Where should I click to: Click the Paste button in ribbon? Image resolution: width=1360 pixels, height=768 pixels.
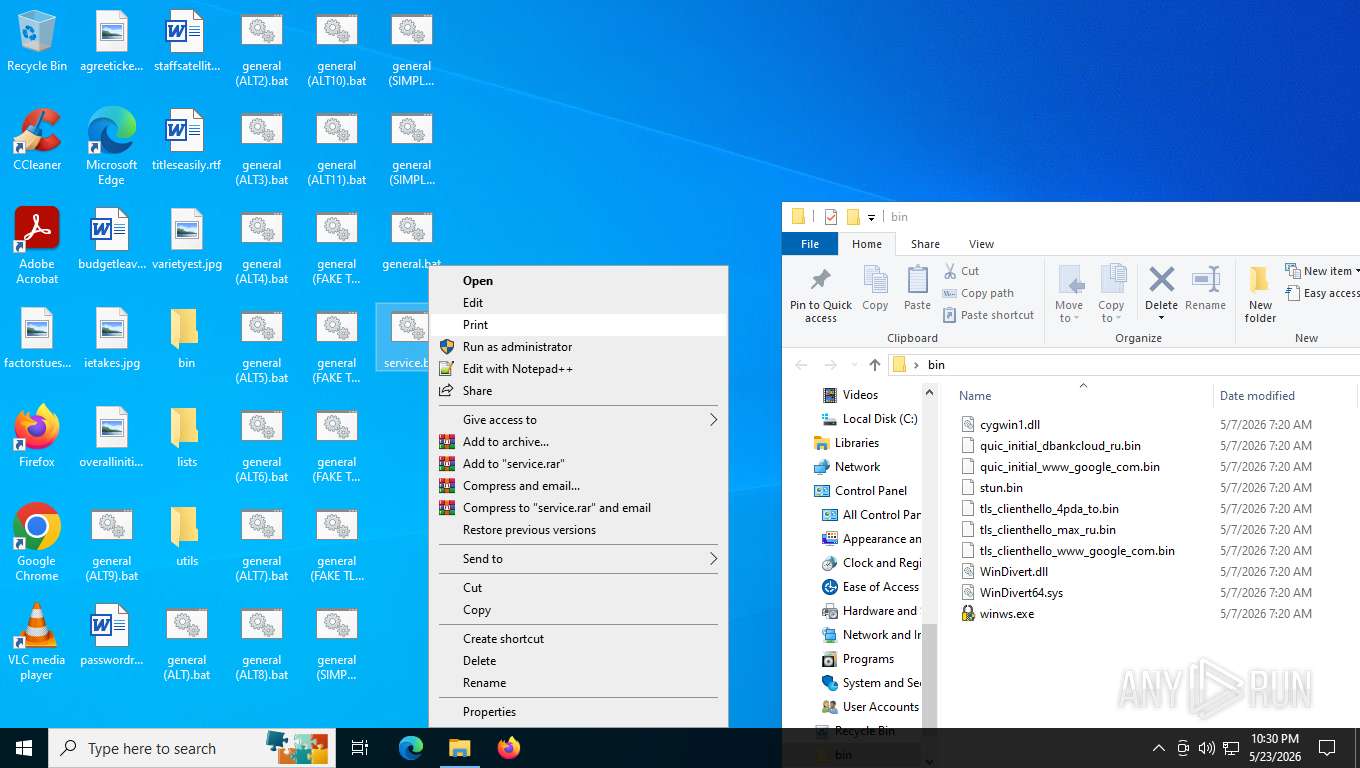[917, 289]
